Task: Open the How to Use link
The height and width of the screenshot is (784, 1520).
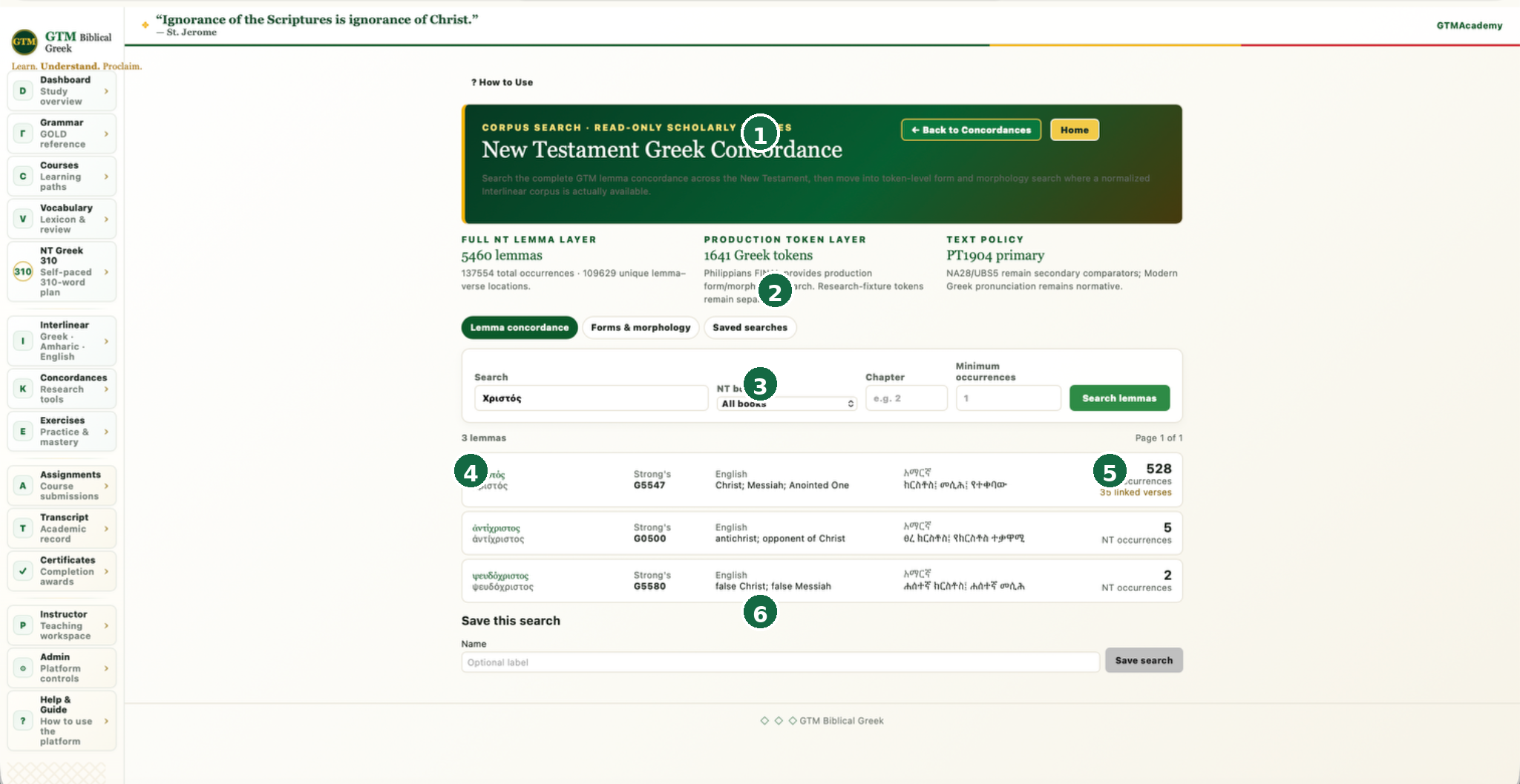Action: tap(502, 82)
